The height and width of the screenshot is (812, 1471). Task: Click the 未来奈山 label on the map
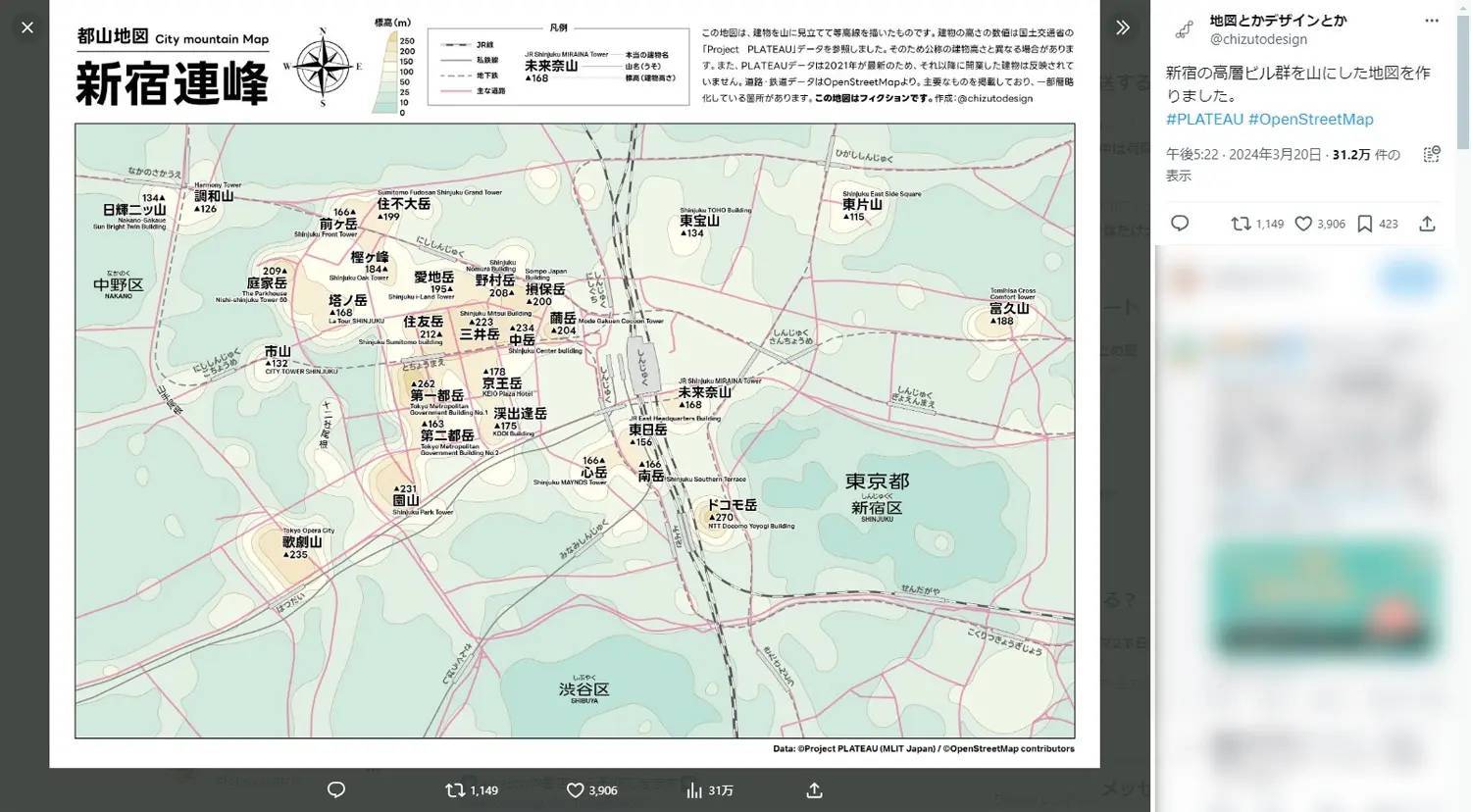pos(704,392)
